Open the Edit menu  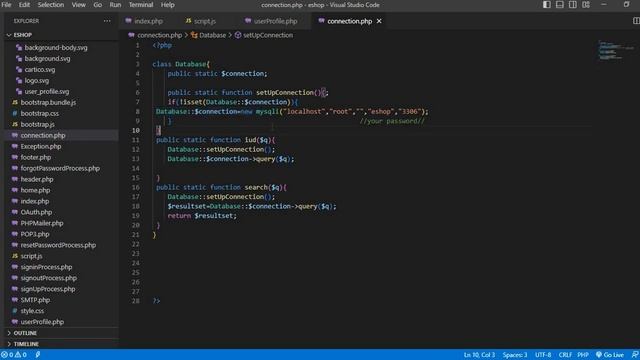[x=24, y=5]
